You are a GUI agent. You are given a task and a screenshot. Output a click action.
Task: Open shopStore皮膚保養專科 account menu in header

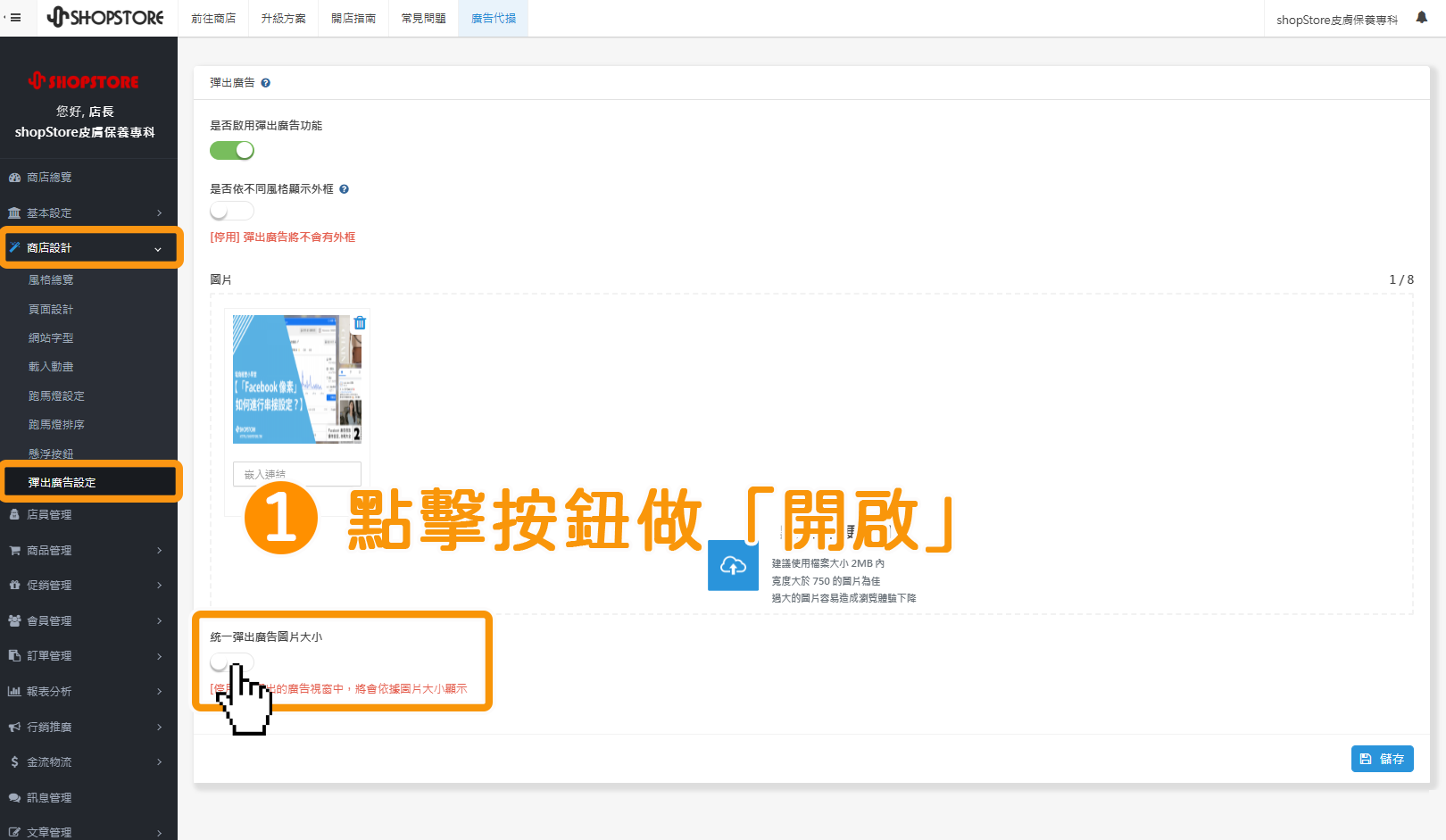(1337, 20)
